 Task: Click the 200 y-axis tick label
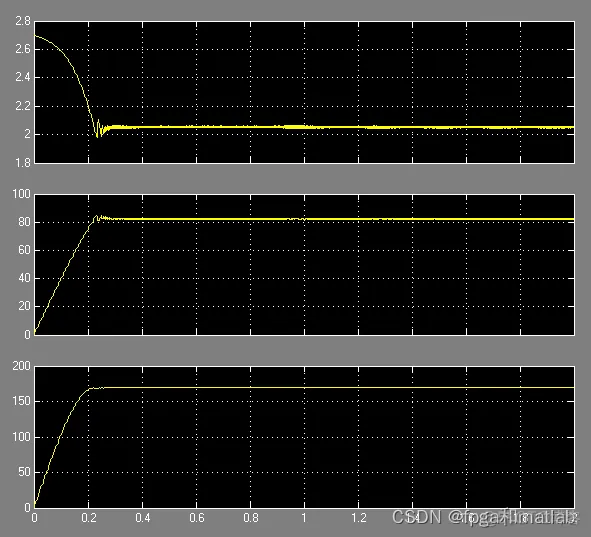(21, 366)
